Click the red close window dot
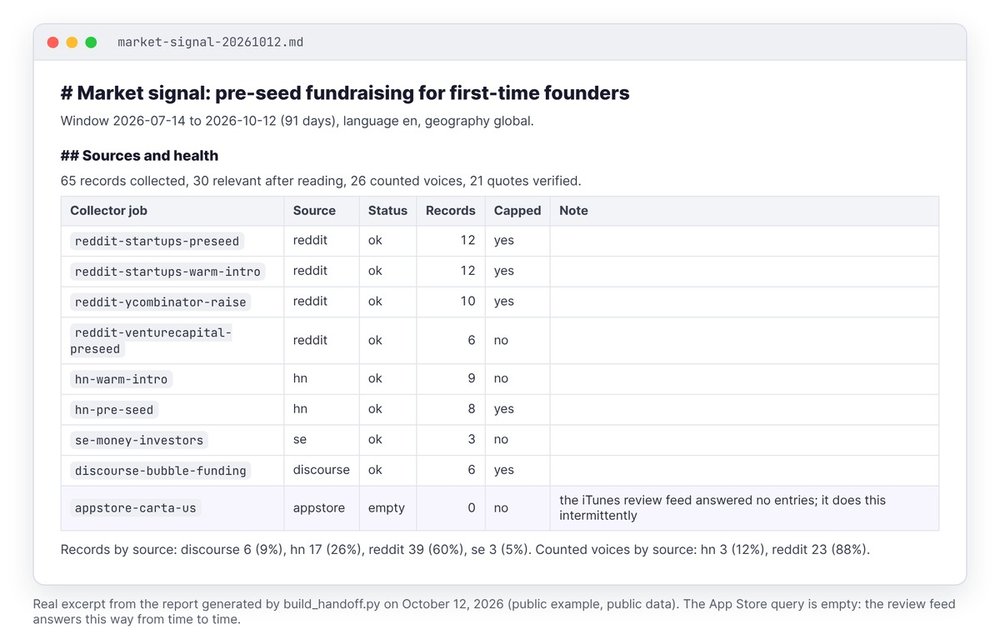1000x634 pixels. (x=53, y=42)
